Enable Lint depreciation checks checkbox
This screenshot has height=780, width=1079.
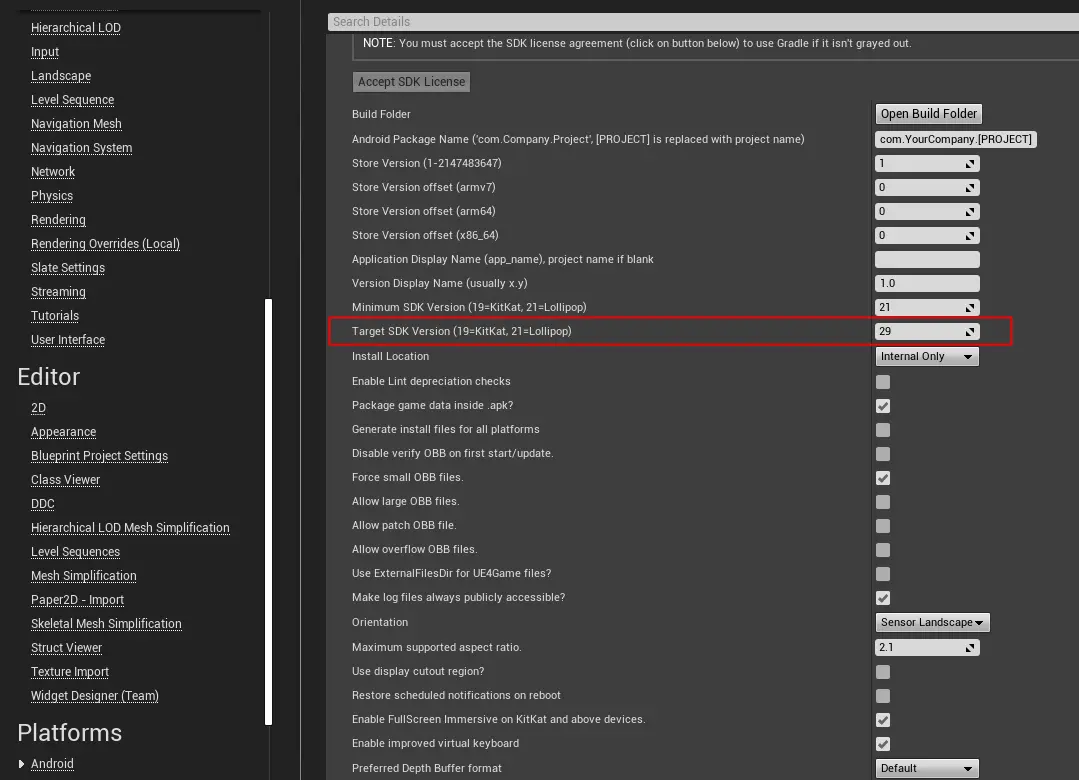click(883, 382)
